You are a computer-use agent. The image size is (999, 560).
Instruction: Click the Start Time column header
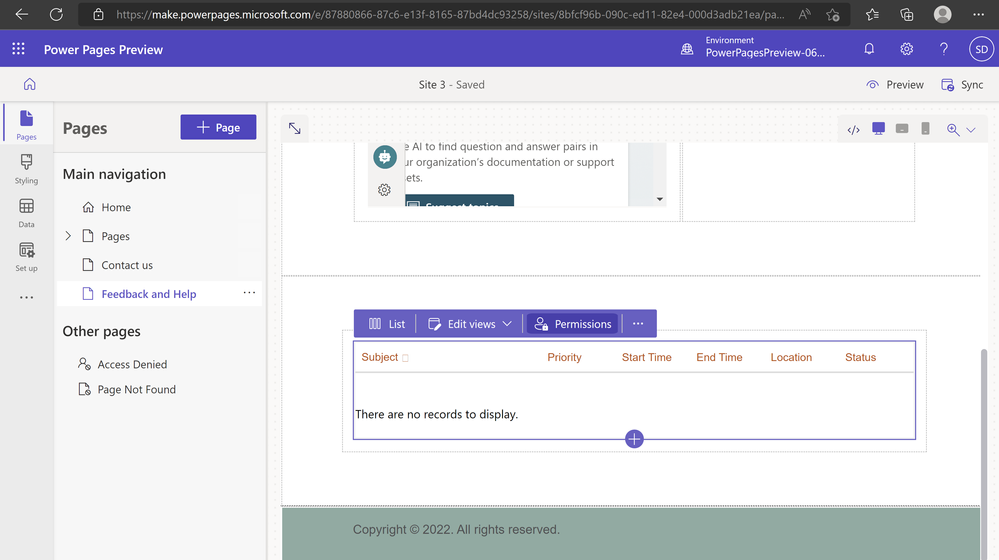[x=647, y=357]
